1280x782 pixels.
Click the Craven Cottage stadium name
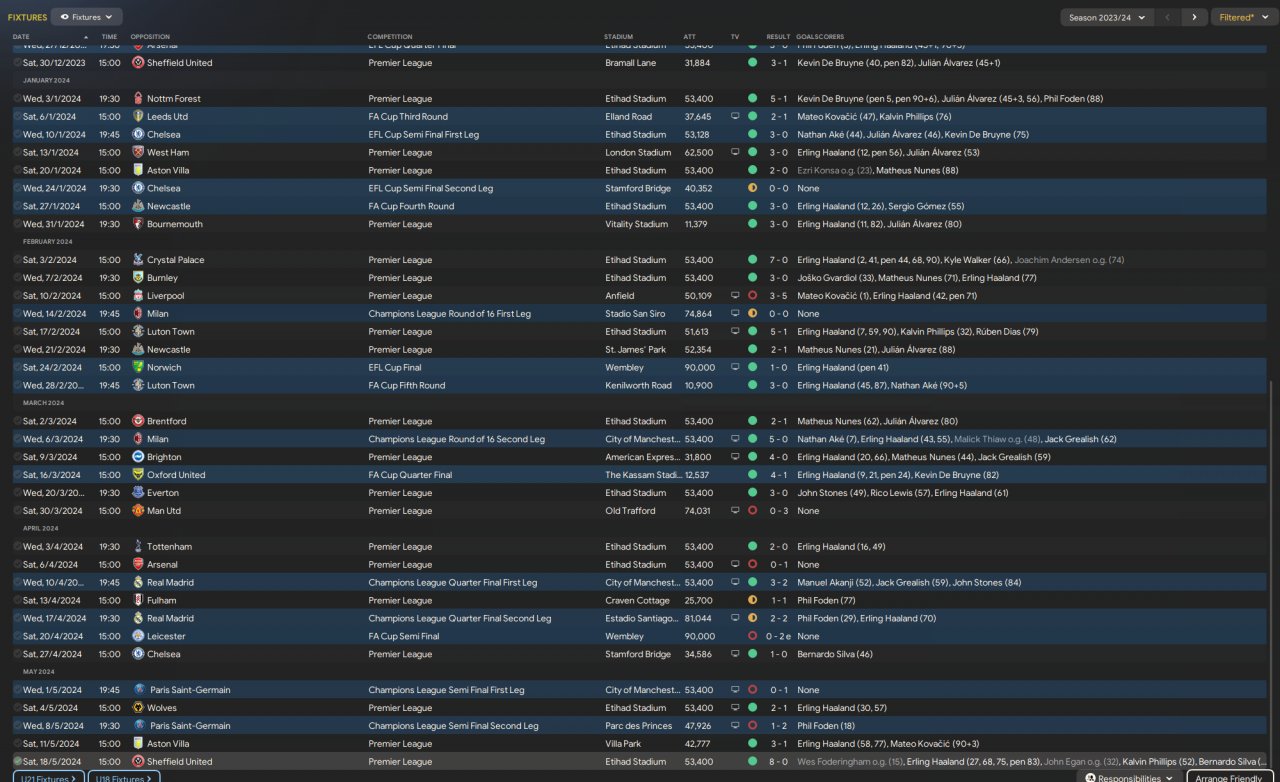click(x=635, y=601)
